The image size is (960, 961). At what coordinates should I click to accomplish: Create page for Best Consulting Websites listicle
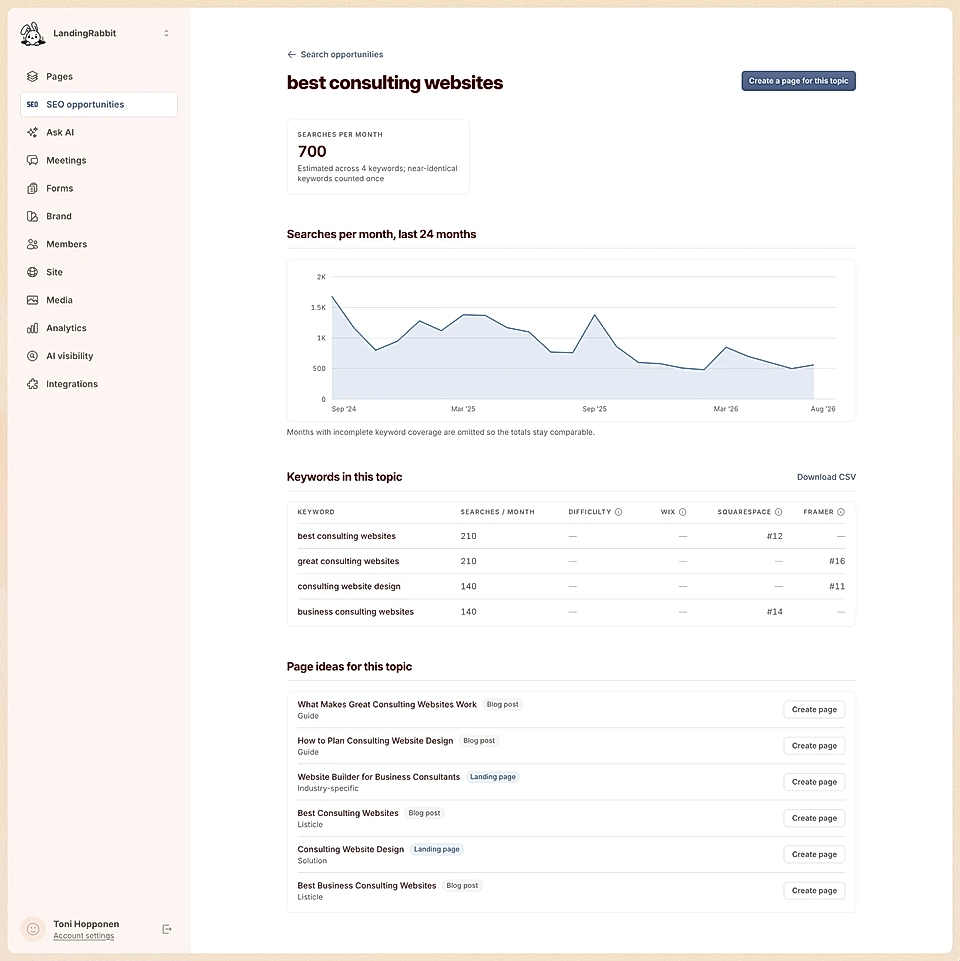tap(814, 818)
